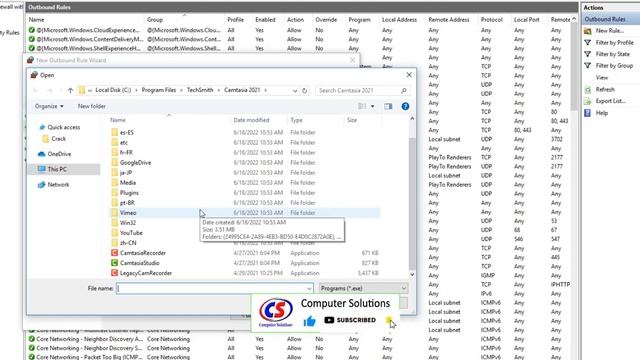The width and height of the screenshot is (640, 360).
Task: Toggle the preview pane icon
Action: pyautogui.click(x=388, y=106)
